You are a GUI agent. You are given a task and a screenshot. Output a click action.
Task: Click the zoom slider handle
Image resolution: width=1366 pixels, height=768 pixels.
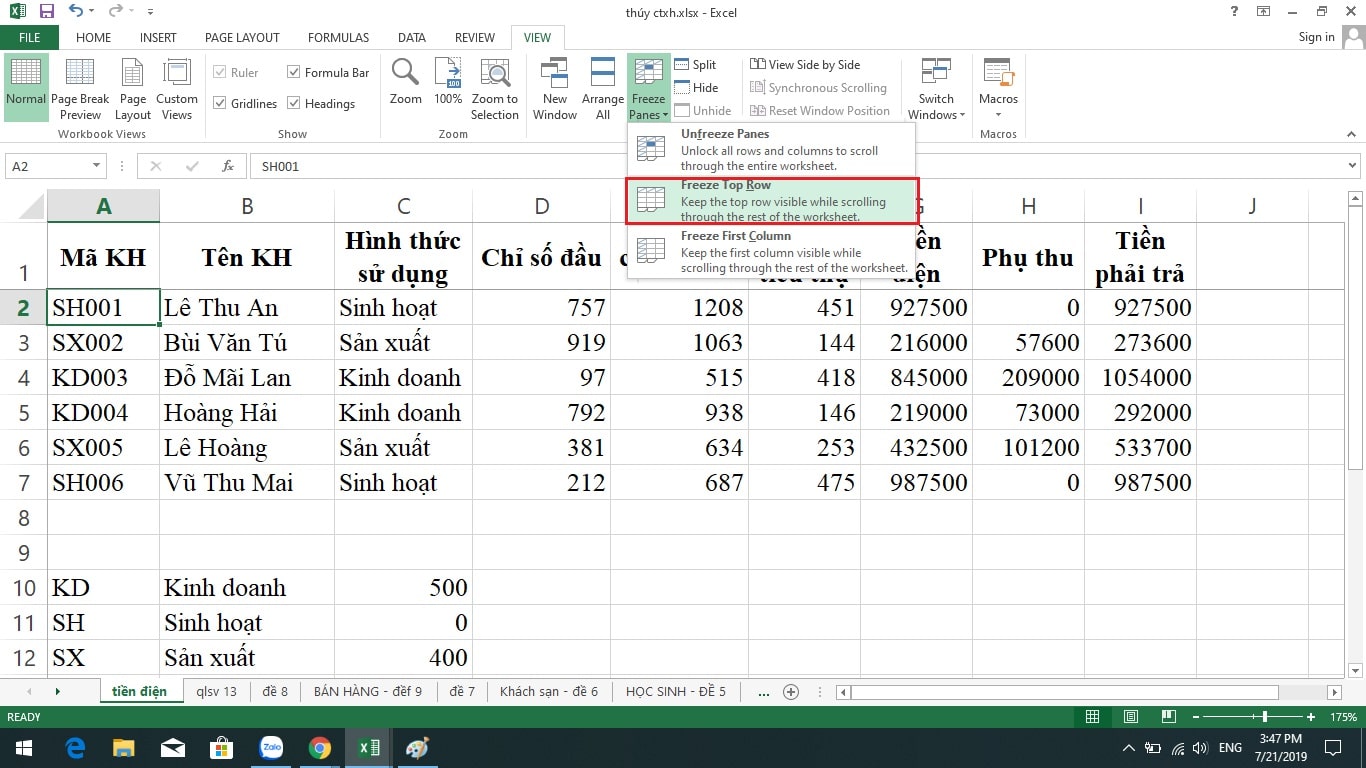point(1265,717)
